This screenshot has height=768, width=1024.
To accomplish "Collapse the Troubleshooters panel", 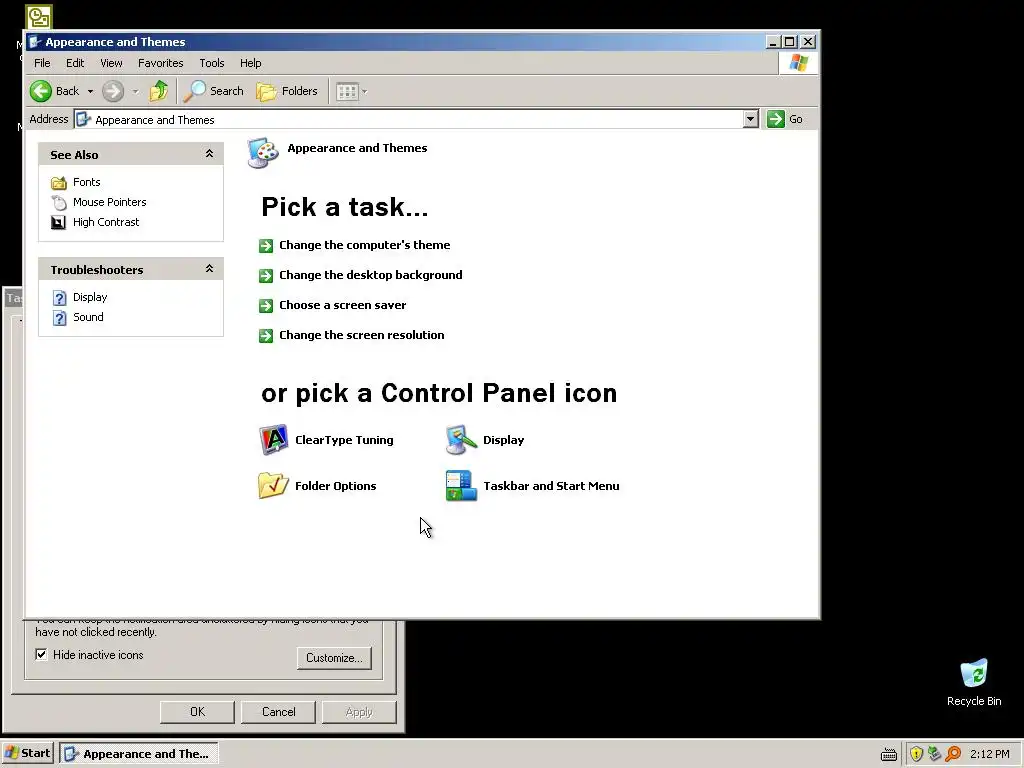I will coord(209,268).
